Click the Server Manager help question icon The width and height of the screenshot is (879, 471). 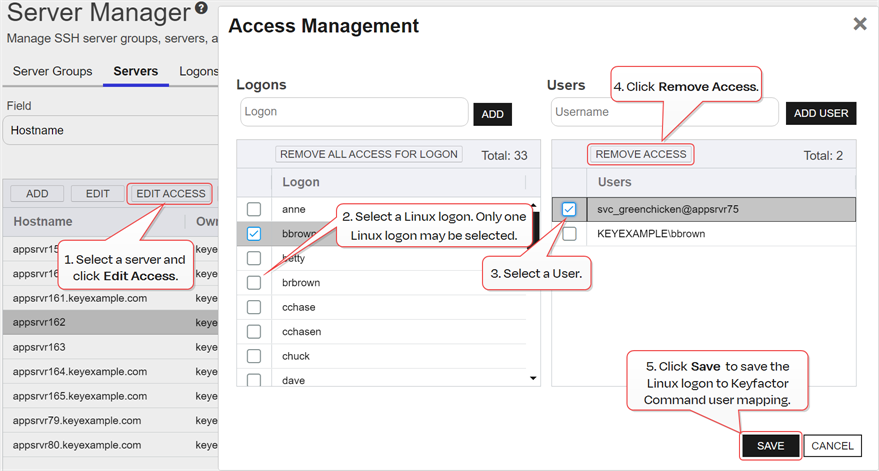pos(202,10)
